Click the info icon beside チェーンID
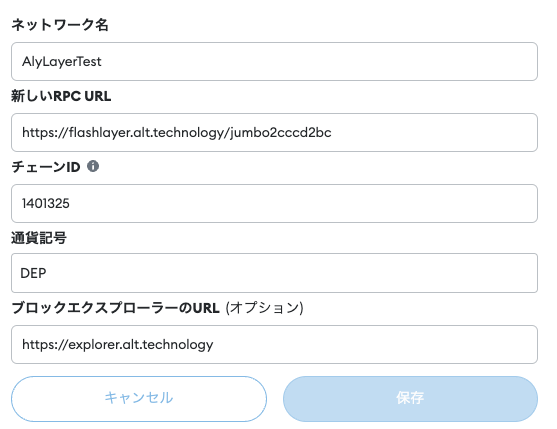The width and height of the screenshot is (557, 429). [x=93, y=166]
